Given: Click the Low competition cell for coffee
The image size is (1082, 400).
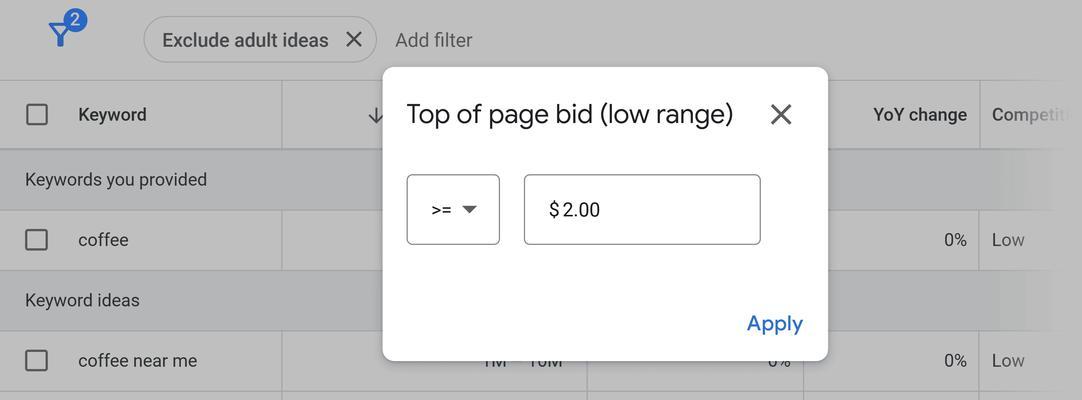Looking at the screenshot, I should coord(1007,240).
